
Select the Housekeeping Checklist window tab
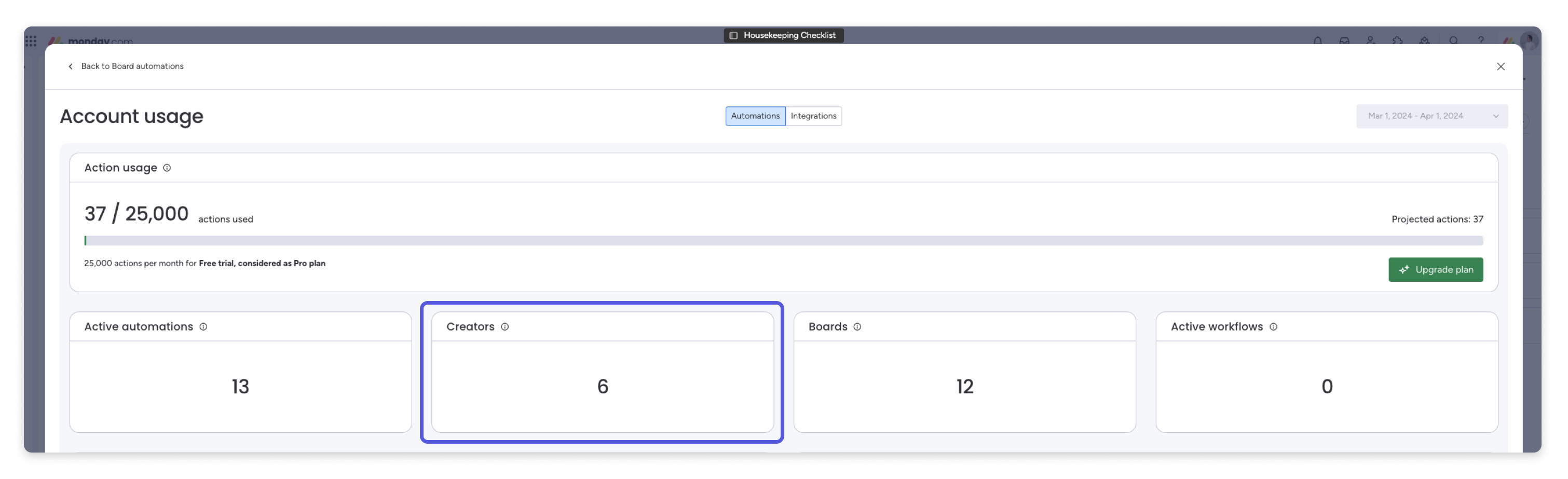(x=784, y=35)
